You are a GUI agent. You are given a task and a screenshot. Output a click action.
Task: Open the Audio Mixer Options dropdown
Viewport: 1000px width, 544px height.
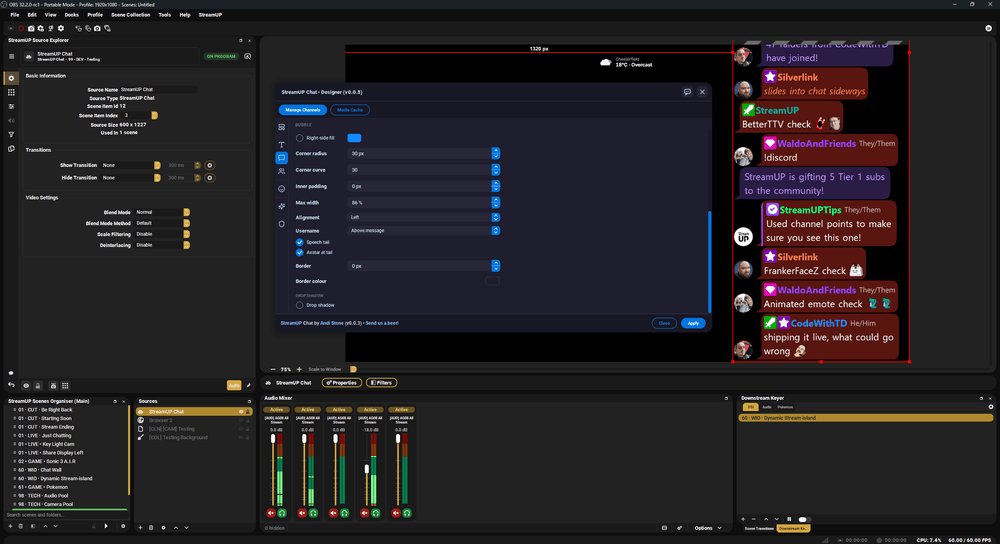click(x=708, y=528)
